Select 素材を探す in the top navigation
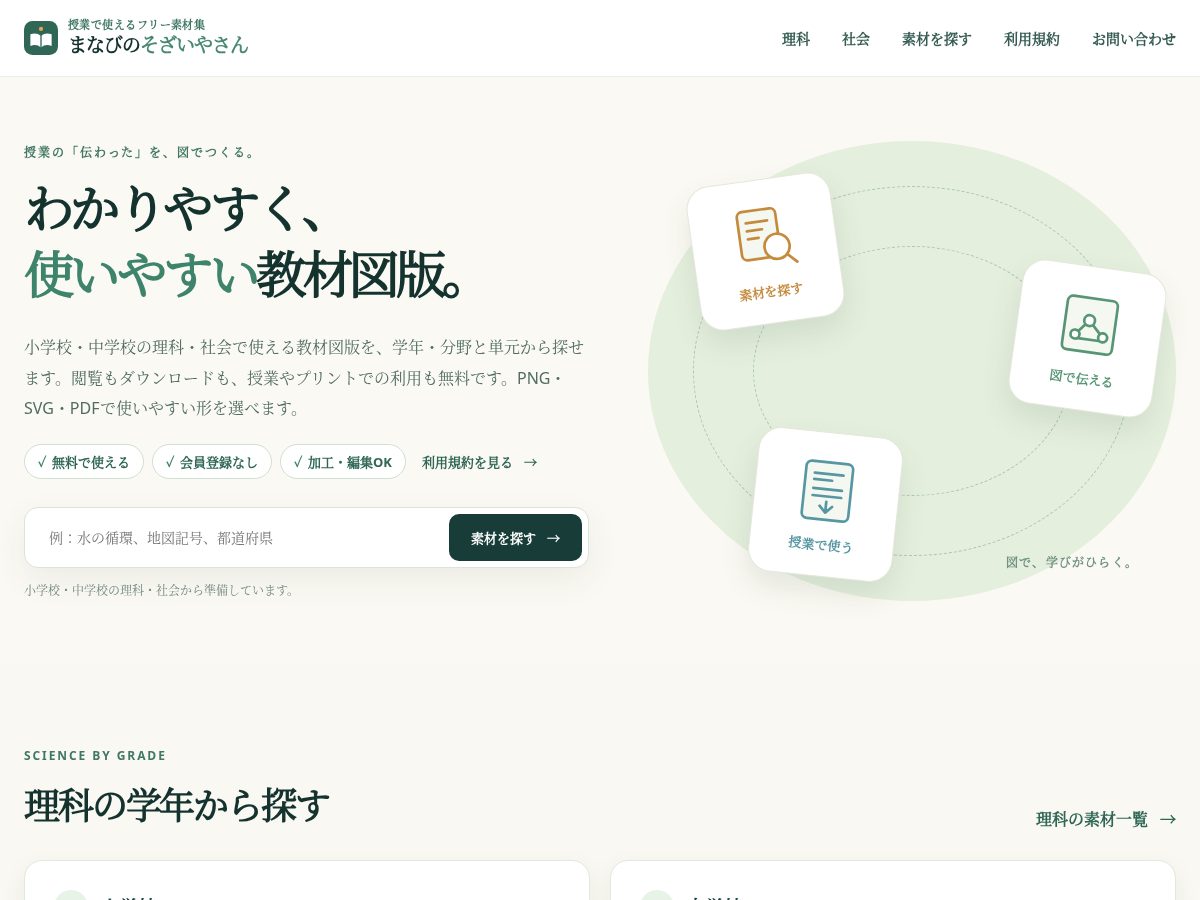 tap(937, 39)
